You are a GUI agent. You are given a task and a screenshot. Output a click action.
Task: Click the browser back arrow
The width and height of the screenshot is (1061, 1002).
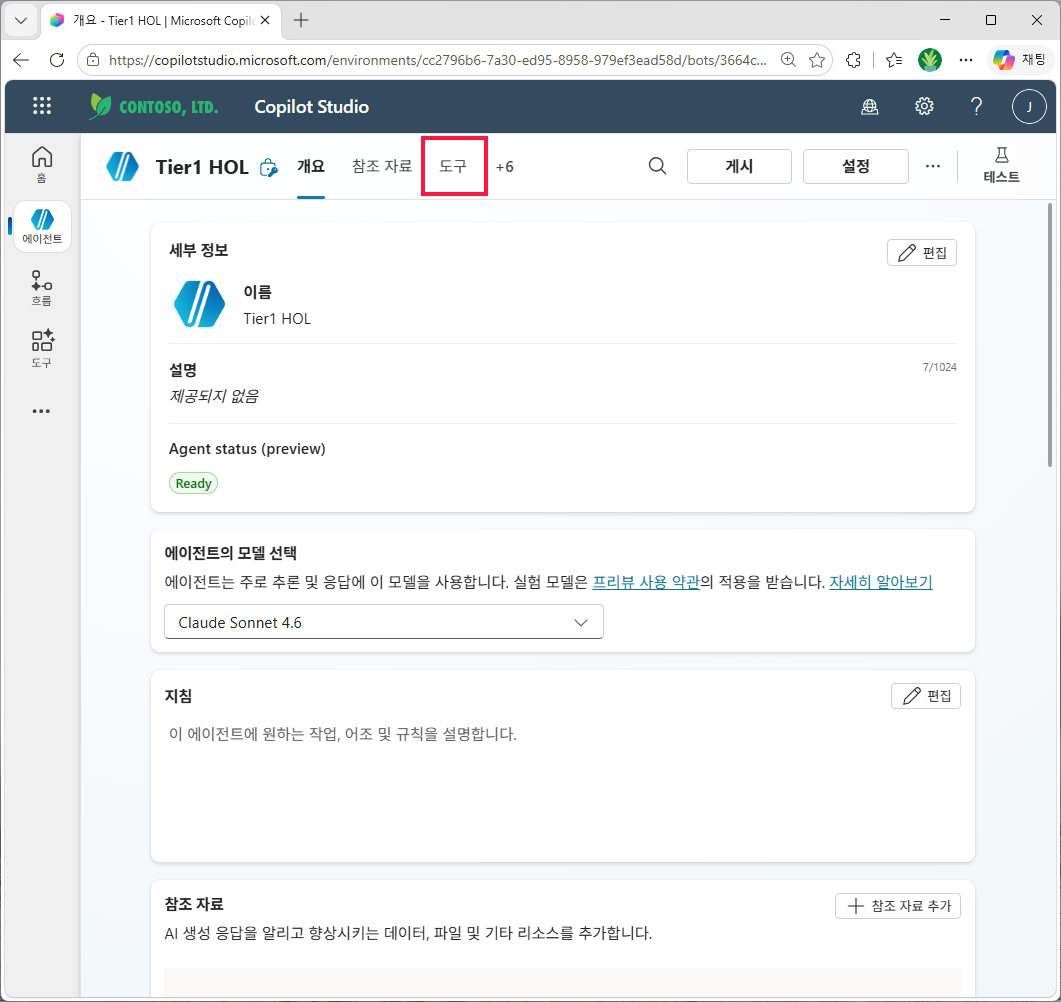pyautogui.click(x=22, y=60)
